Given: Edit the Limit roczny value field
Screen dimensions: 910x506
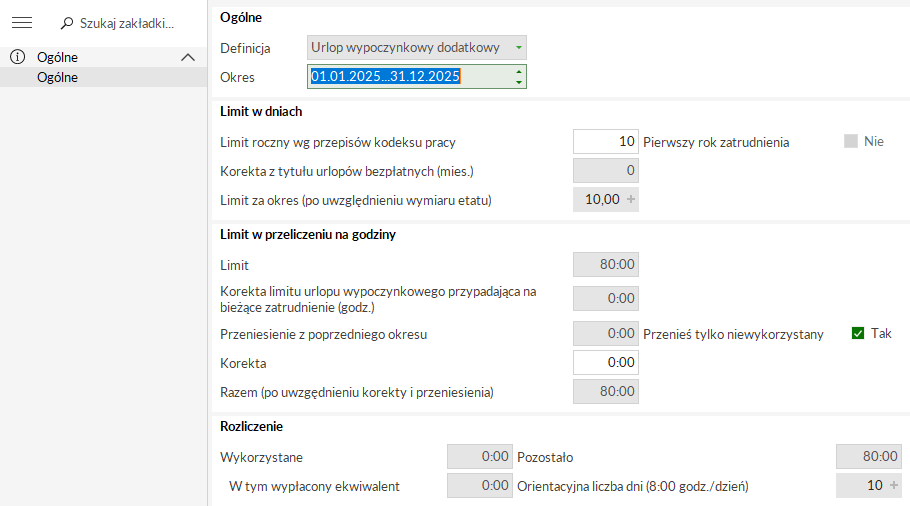Looking at the screenshot, I should point(606,142).
